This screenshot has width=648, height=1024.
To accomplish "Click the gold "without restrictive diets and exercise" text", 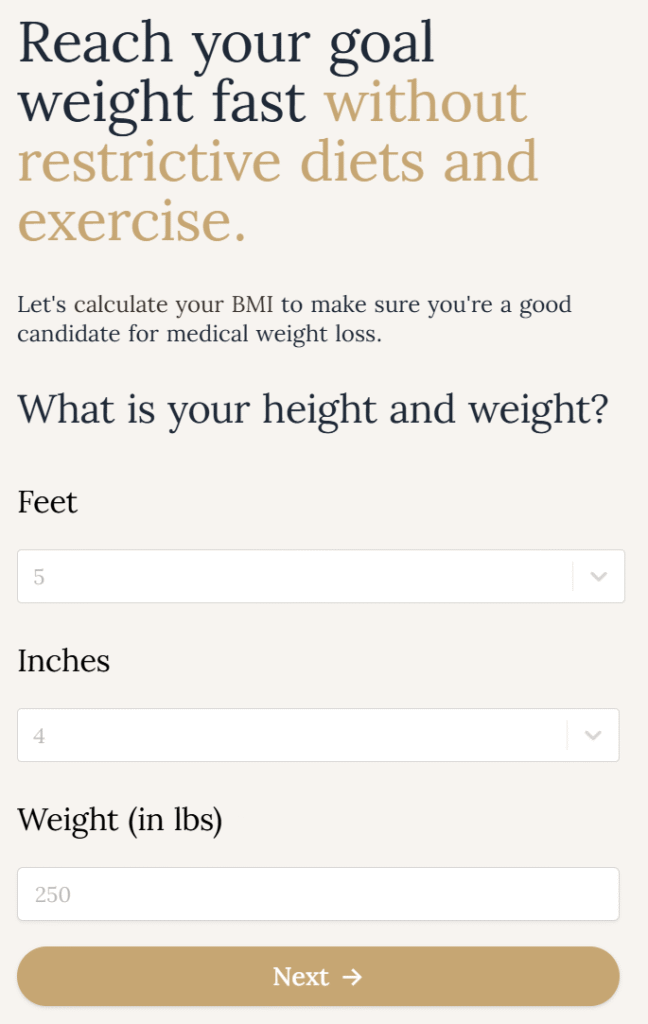I will click(278, 162).
